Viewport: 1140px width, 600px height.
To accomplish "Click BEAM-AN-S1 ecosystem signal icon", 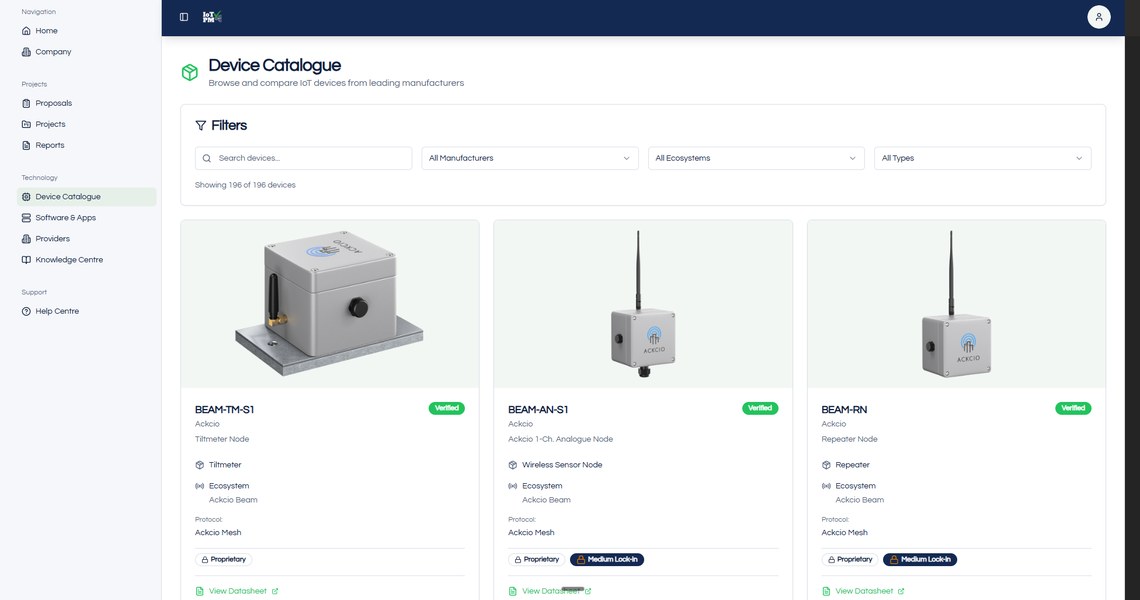I will point(513,486).
